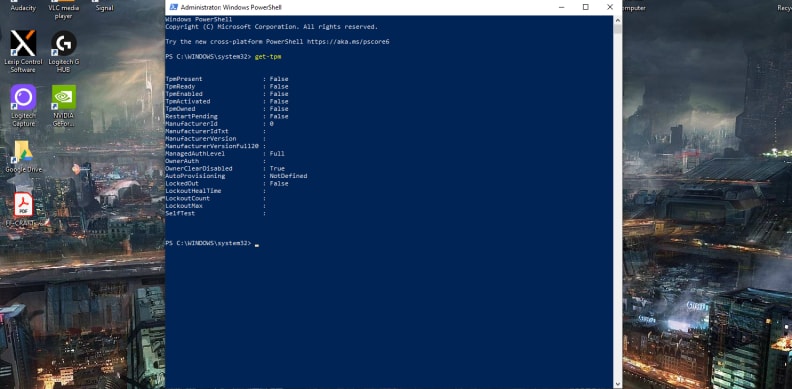Minimize the PowerShell window
Screen dimensions: 792x389
click(x=562, y=7)
